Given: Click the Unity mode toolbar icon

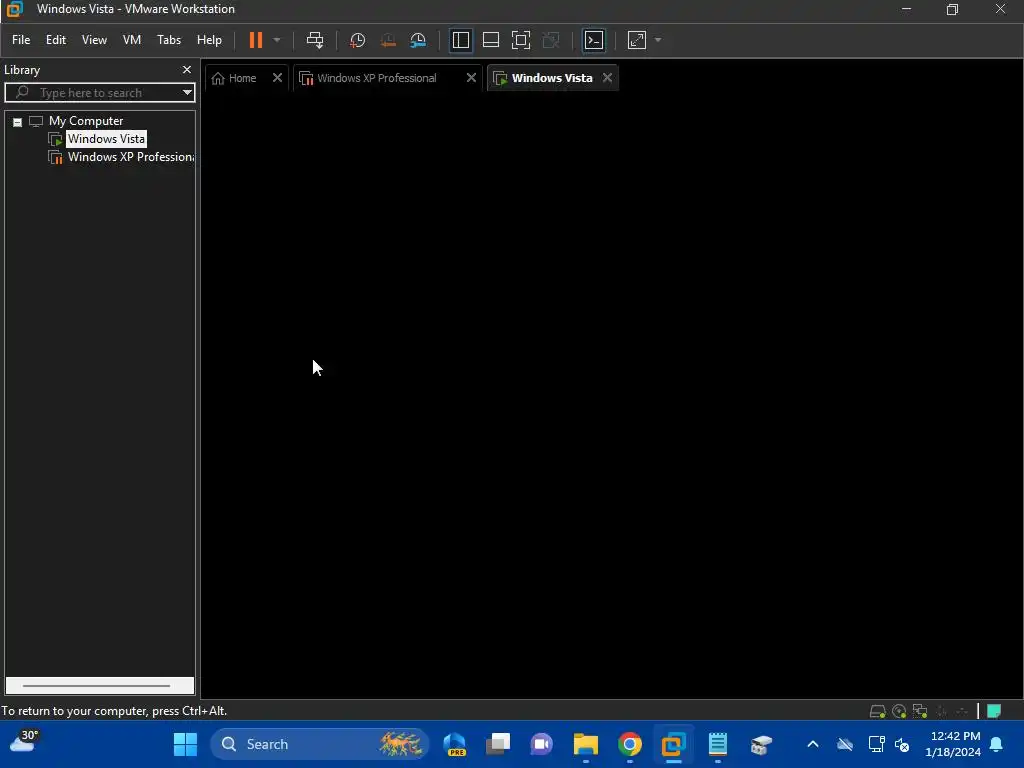Looking at the screenshot, I should pos(551,40).
